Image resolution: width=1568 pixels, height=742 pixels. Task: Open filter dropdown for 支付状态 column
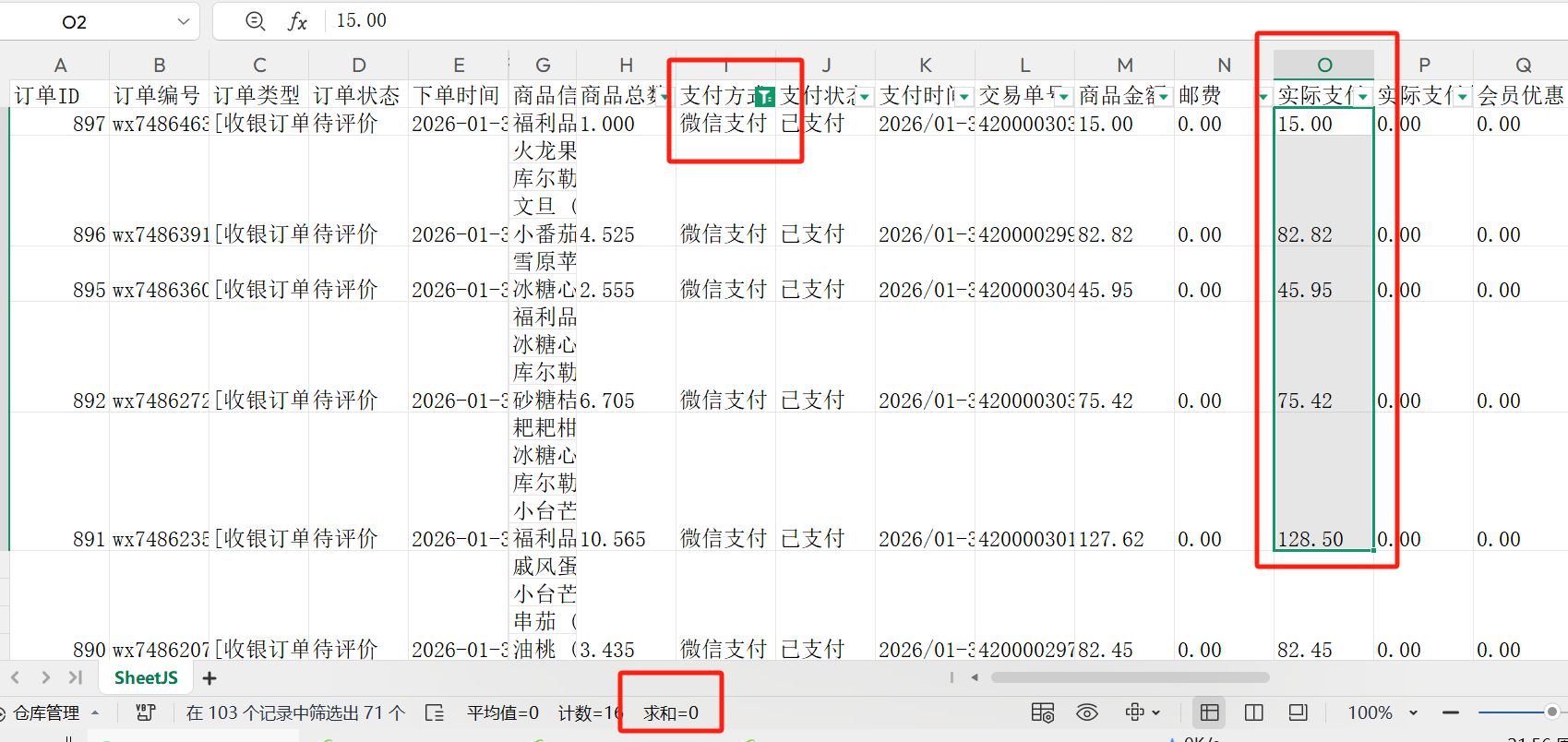click(864, 97)
